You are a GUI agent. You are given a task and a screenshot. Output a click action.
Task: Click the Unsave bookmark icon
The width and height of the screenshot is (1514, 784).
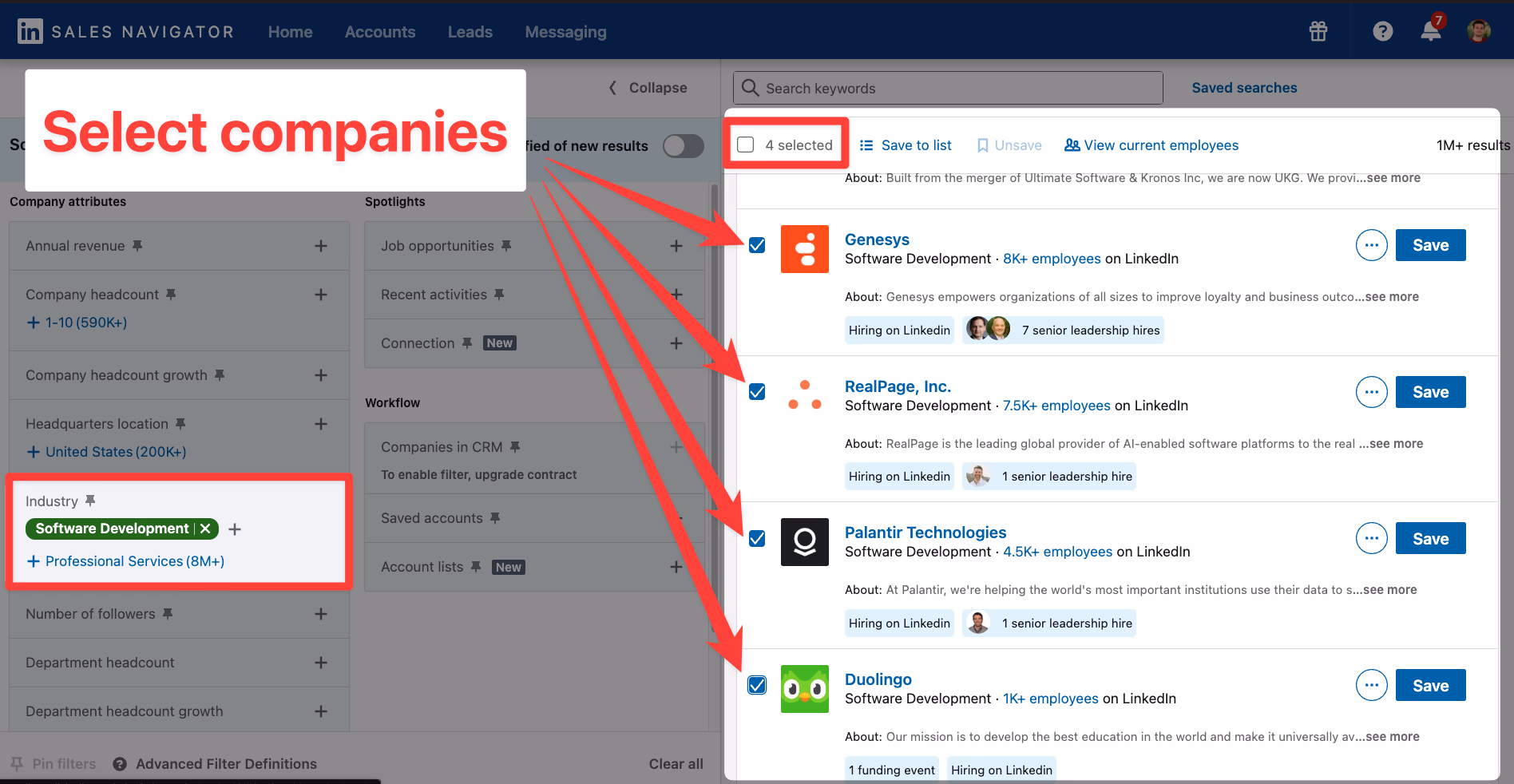click(x=983, y=145)
